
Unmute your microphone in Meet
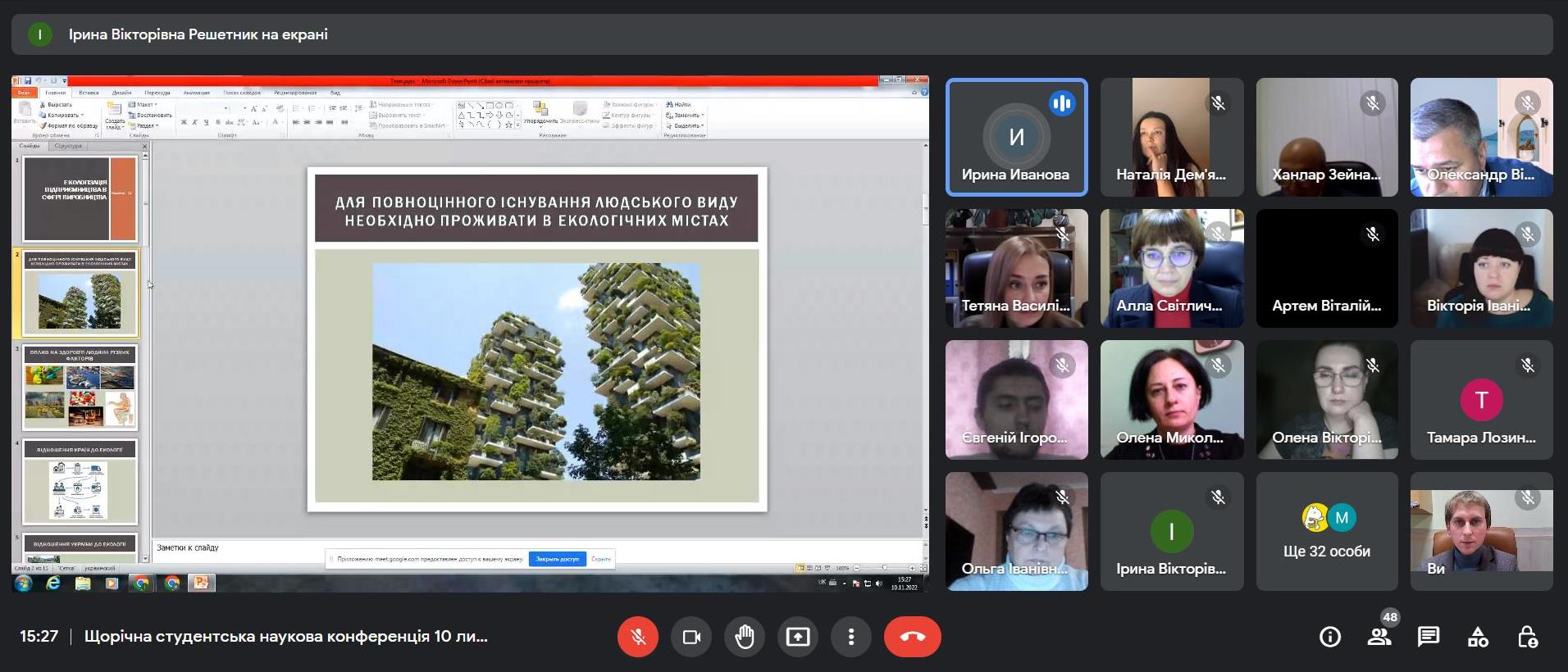click(638, 637)
